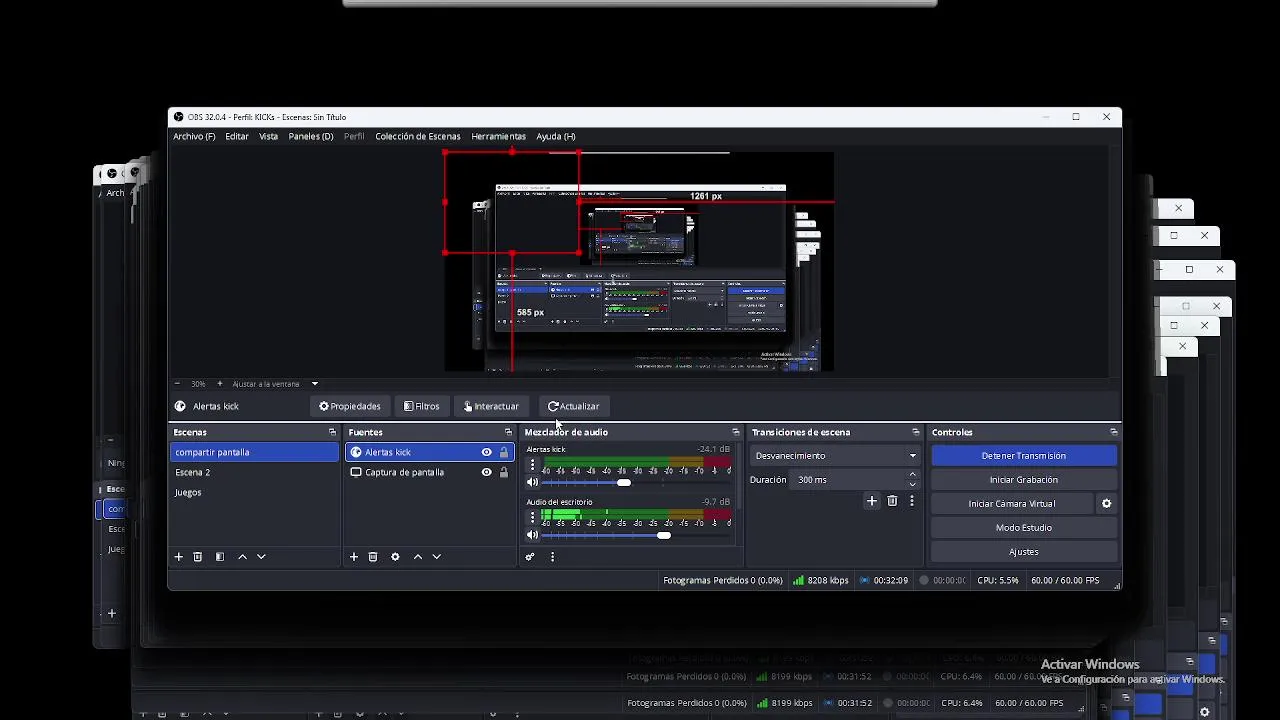
Task: Click the 8208 kbps bitrate status
Action: click(821, 580)
